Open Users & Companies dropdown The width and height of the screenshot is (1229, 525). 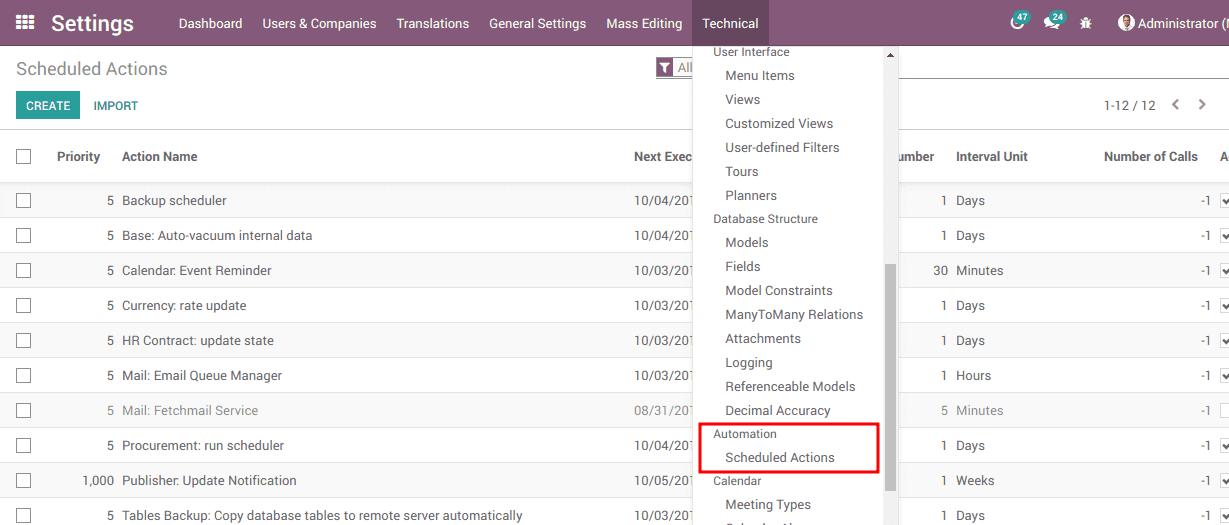(319, 23)
